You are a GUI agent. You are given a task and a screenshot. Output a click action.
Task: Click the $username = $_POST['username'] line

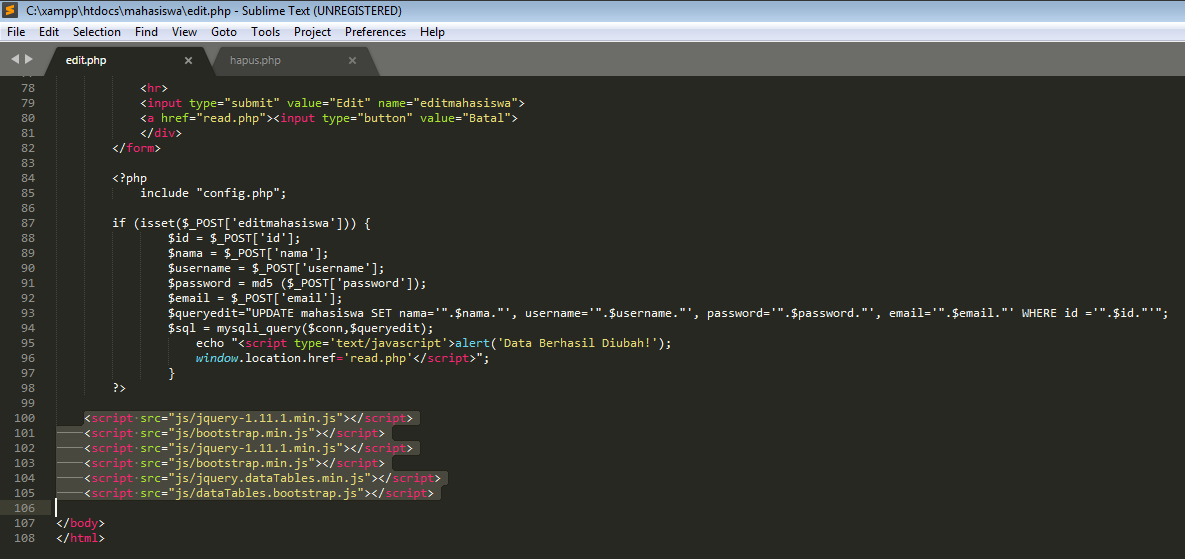click(x=276, y=267)
